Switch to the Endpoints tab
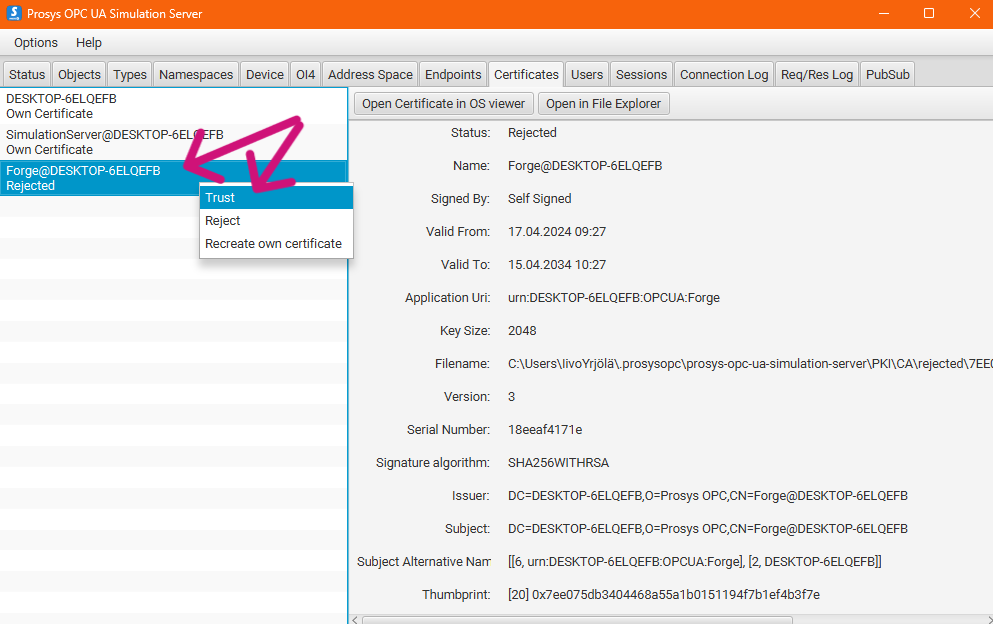 coord(453,75)
